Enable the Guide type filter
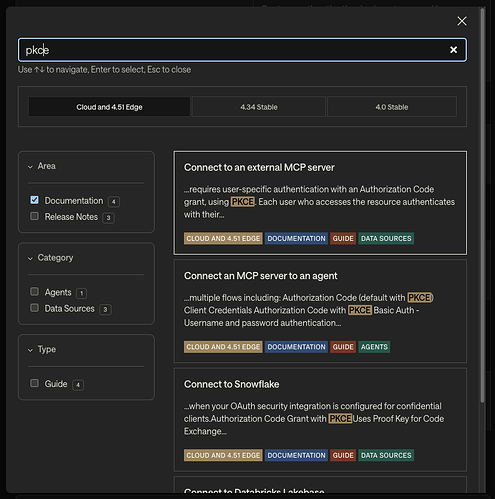This screenshot has width=495, height=499. click(34, 383)
